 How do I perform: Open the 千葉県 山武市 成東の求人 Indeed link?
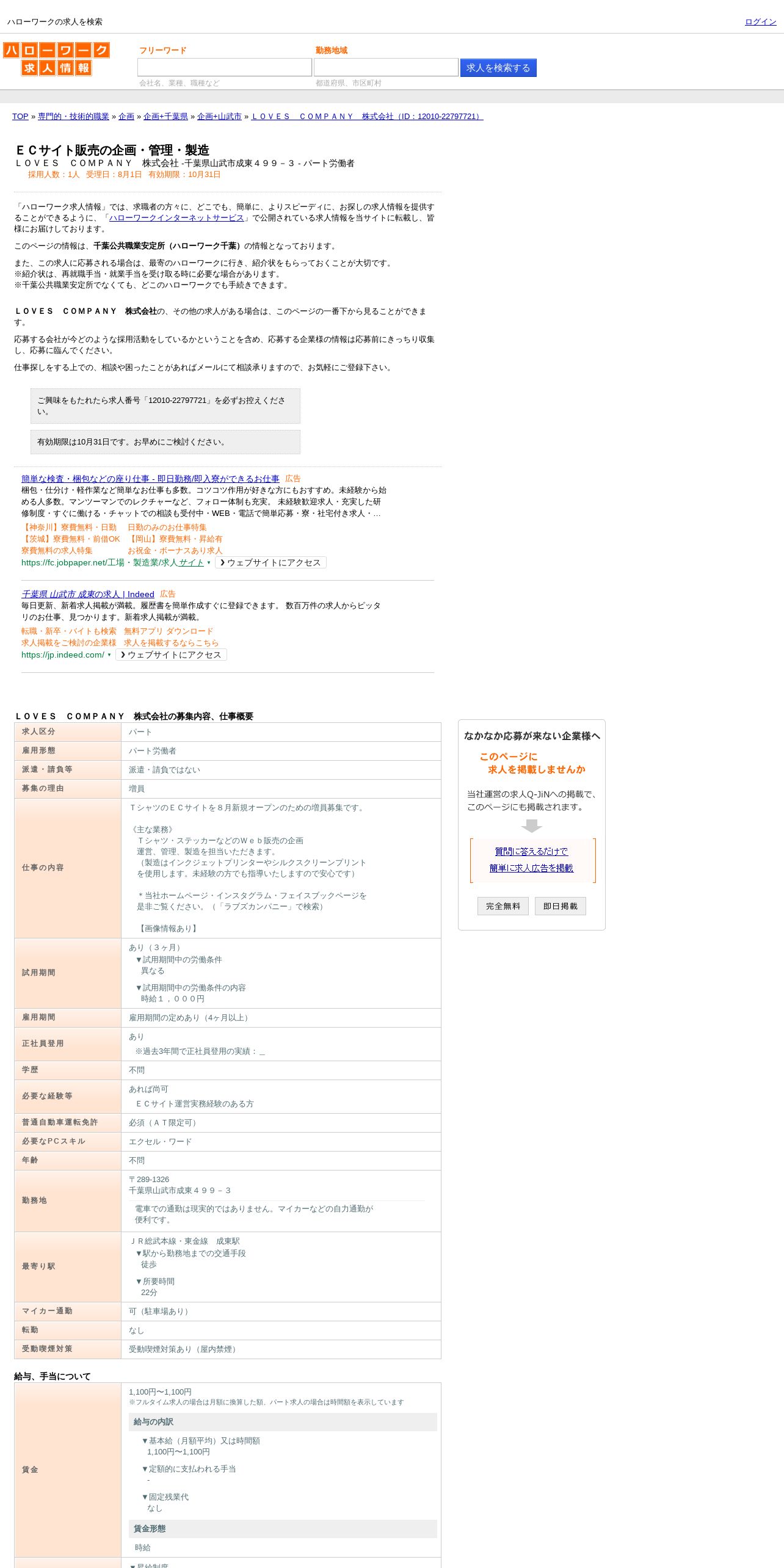tap(88, 594)
